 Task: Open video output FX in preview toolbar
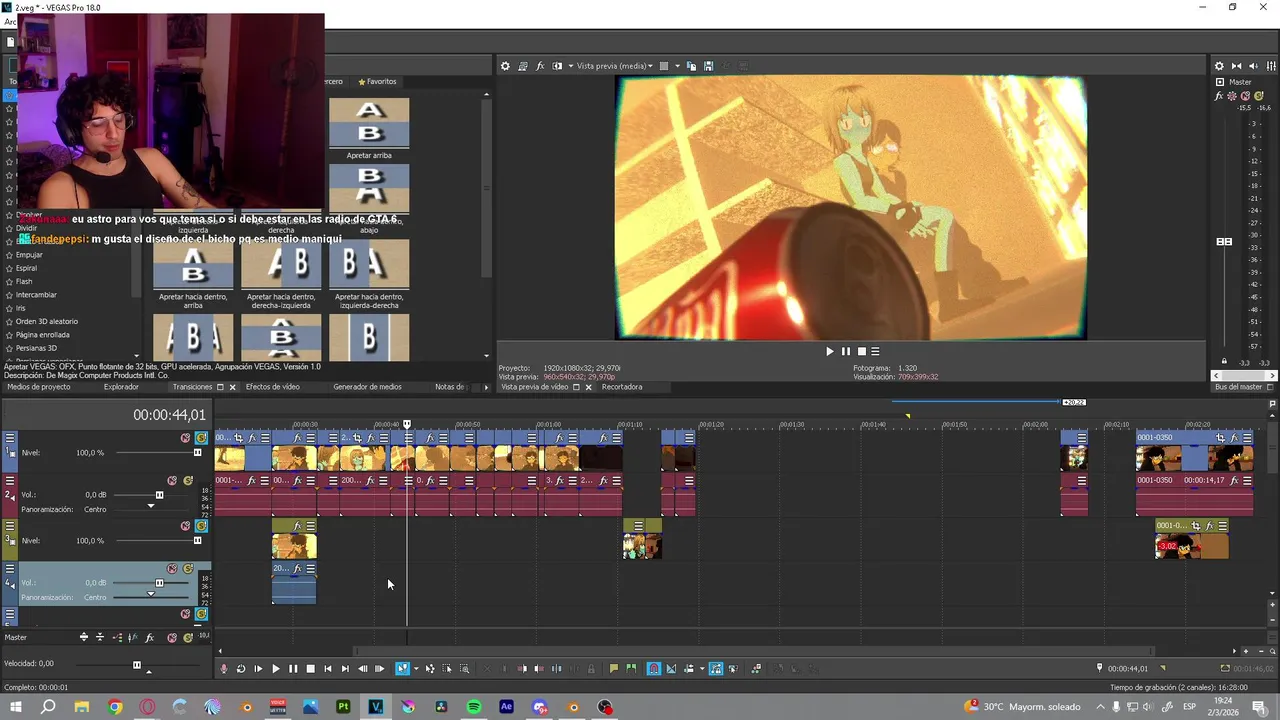point(540,66)
